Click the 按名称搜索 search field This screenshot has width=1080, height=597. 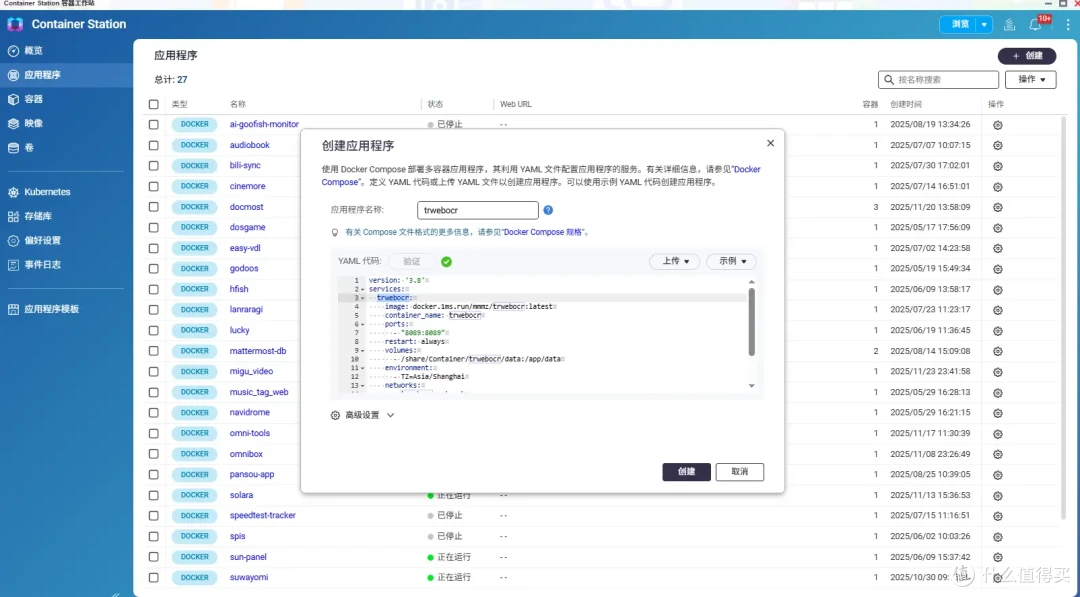(x=938, y=80)
